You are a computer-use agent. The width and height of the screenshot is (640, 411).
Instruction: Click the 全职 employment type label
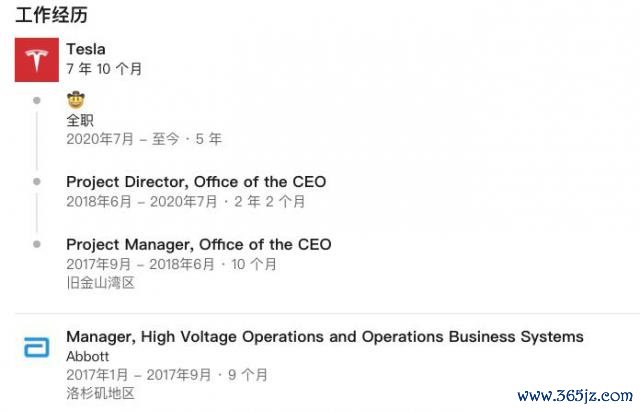pyautogui.click(x=80, y=120)
